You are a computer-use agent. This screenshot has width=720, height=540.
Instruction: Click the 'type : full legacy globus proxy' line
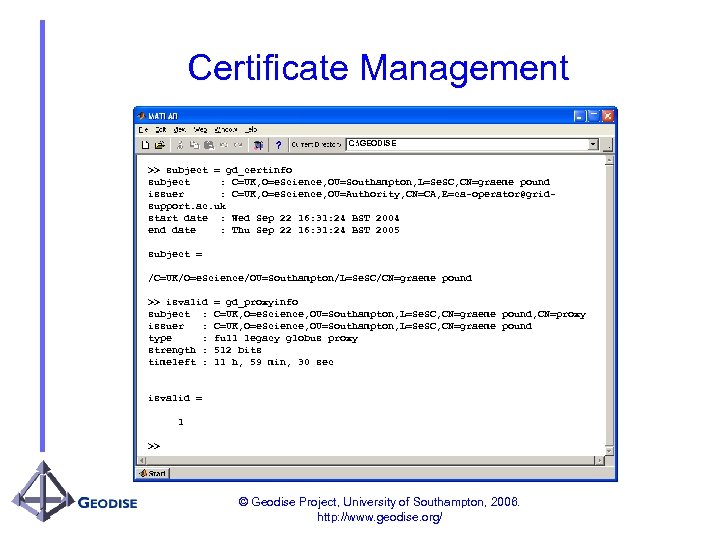pyautogui.click(x=253, y=338)
